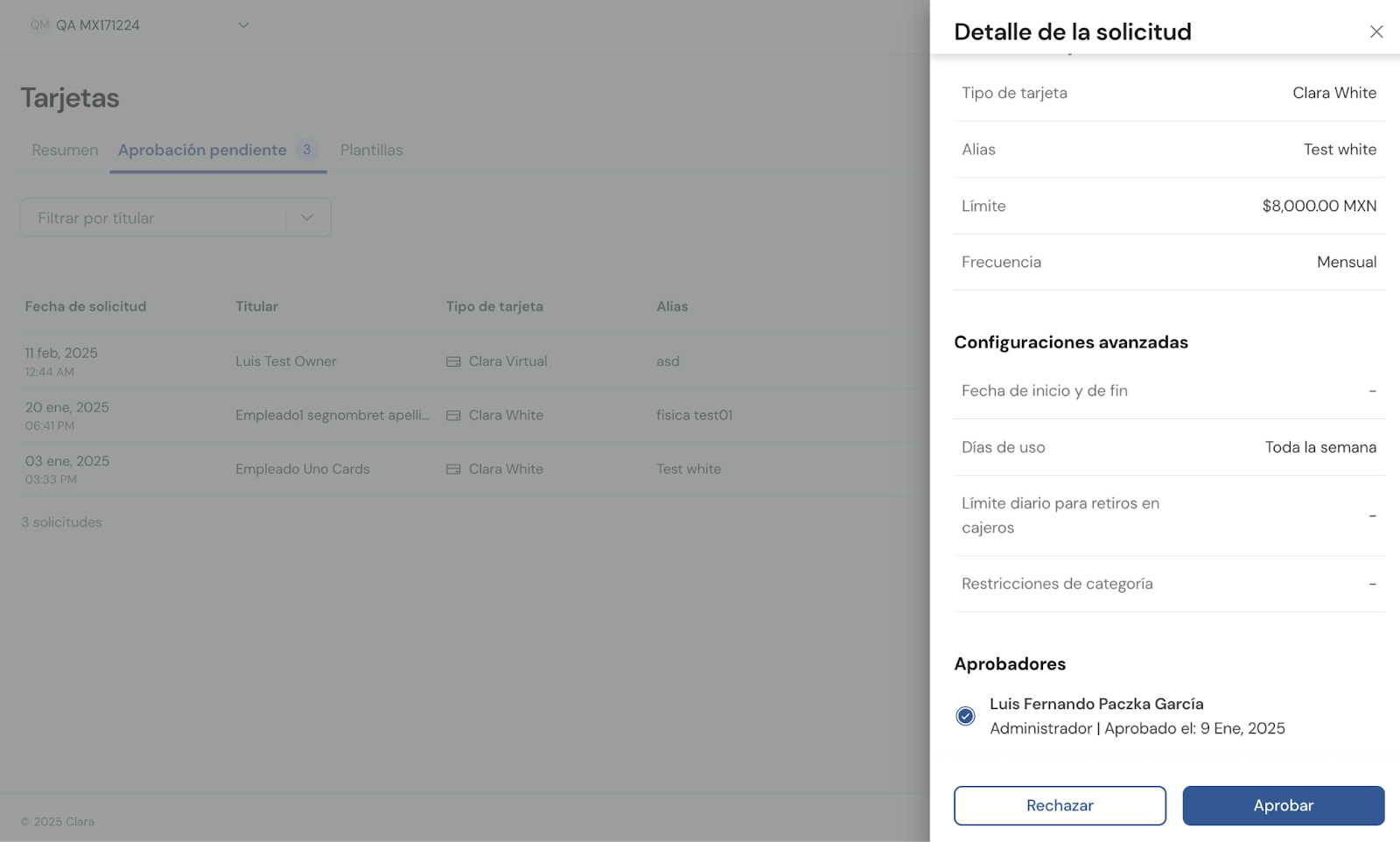Click the Mensual frequency value

[x=1347, y=262]
